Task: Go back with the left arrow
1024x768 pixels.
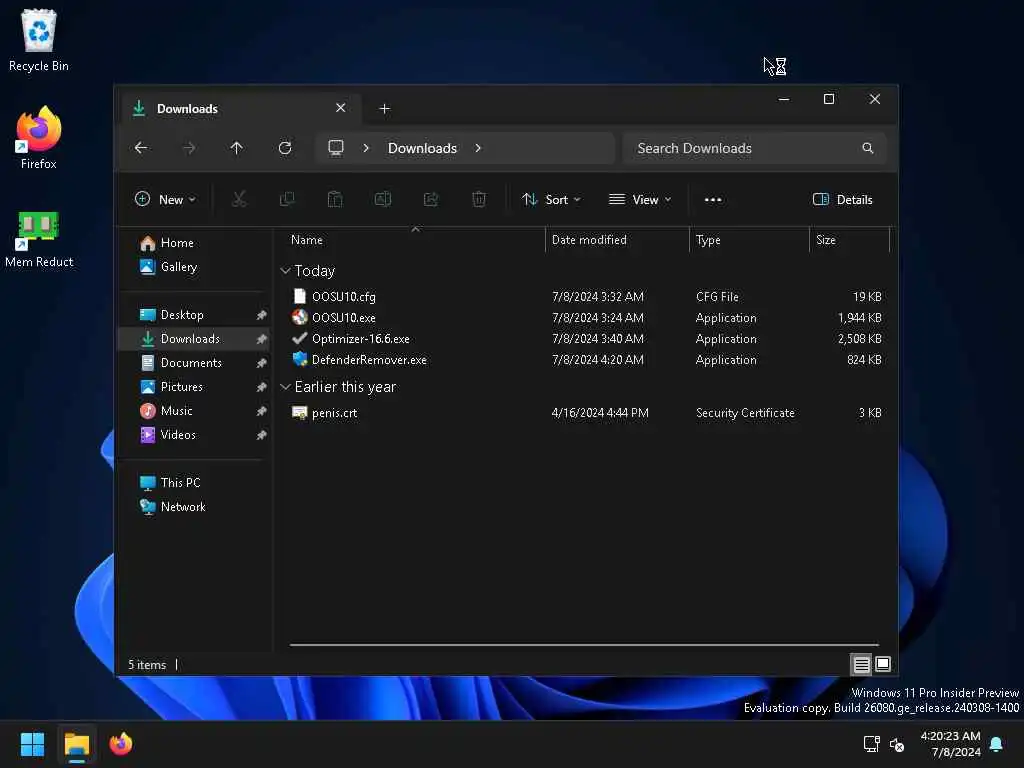Action: tap(141, 148)
